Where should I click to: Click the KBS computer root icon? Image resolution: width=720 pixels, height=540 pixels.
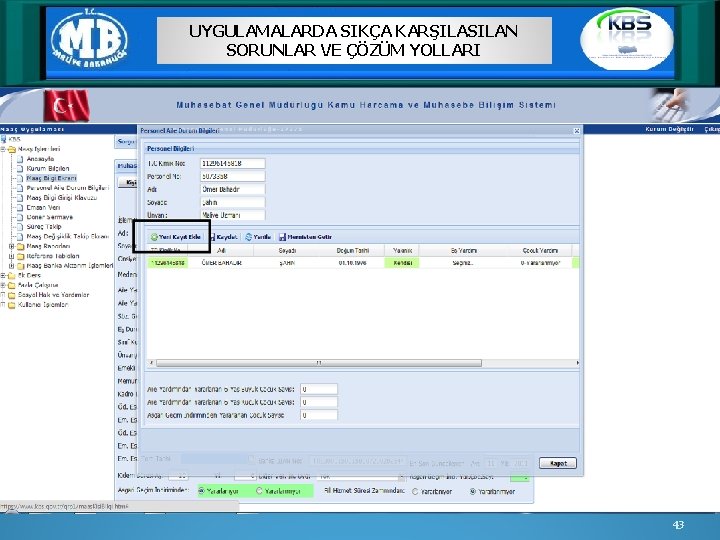pyautogui.click(x=4, y=139)
